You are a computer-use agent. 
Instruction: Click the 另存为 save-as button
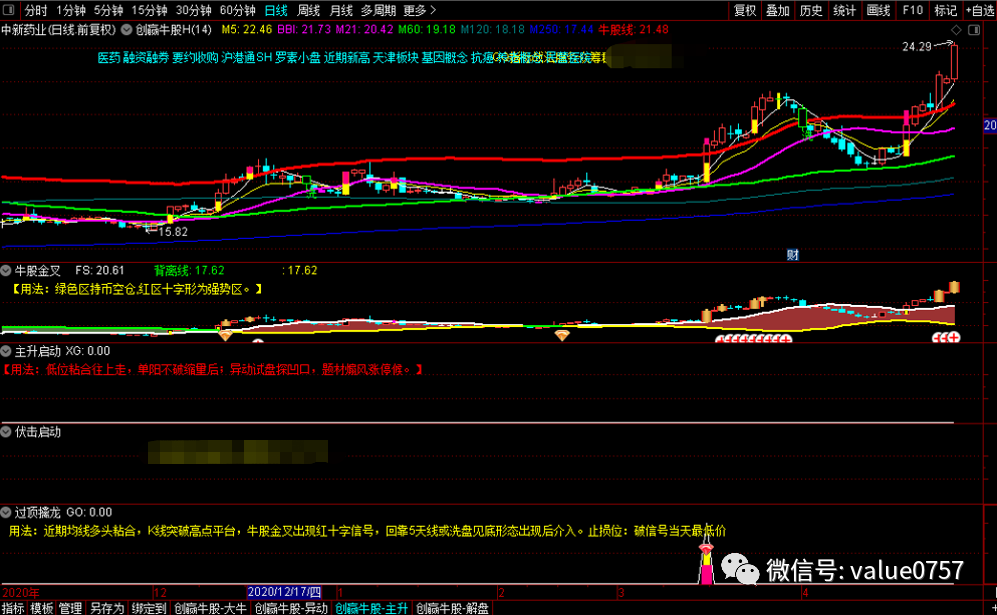106,609
